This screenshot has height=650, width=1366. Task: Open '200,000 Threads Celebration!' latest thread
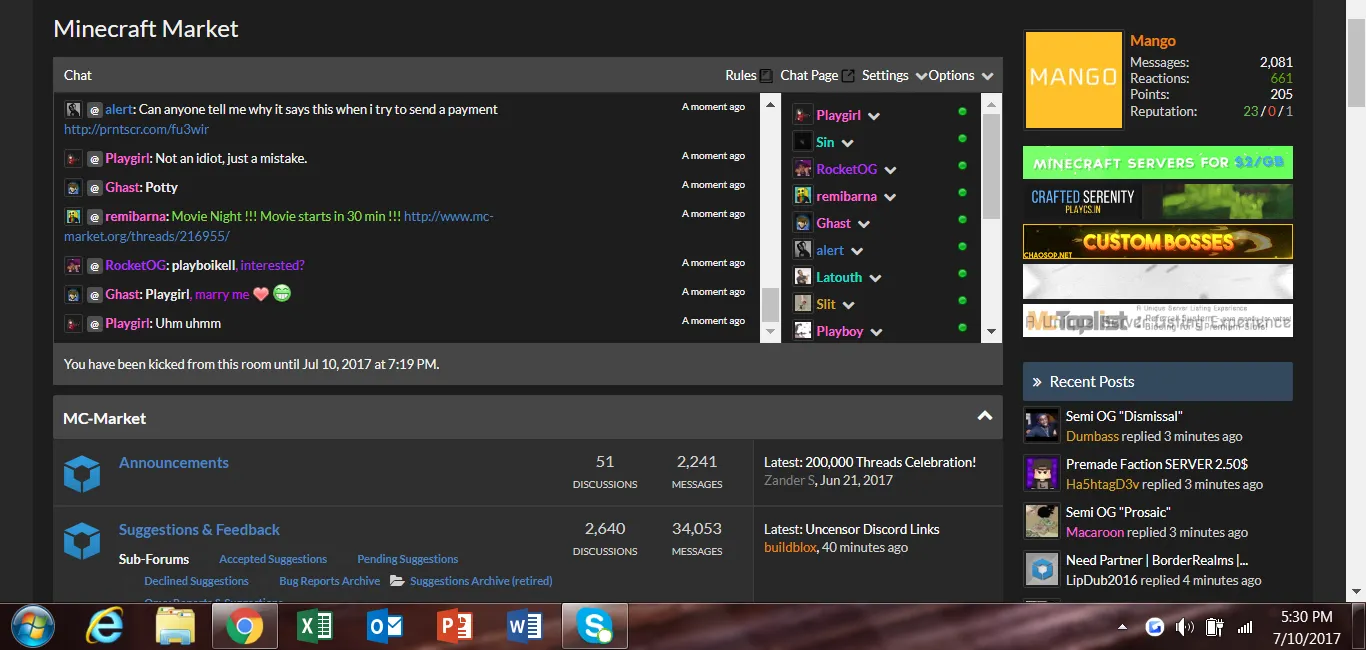click(891, 462)
